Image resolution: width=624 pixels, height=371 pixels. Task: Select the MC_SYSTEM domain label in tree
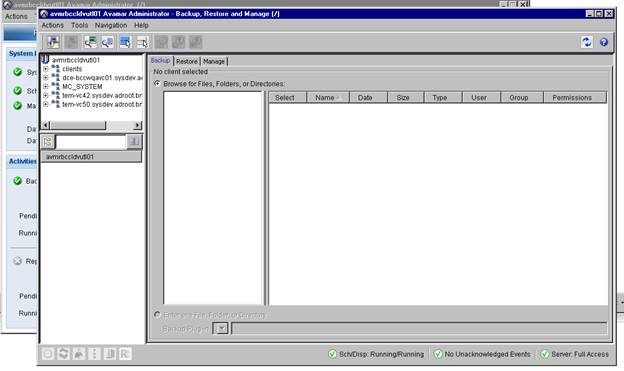pos(82,86)
